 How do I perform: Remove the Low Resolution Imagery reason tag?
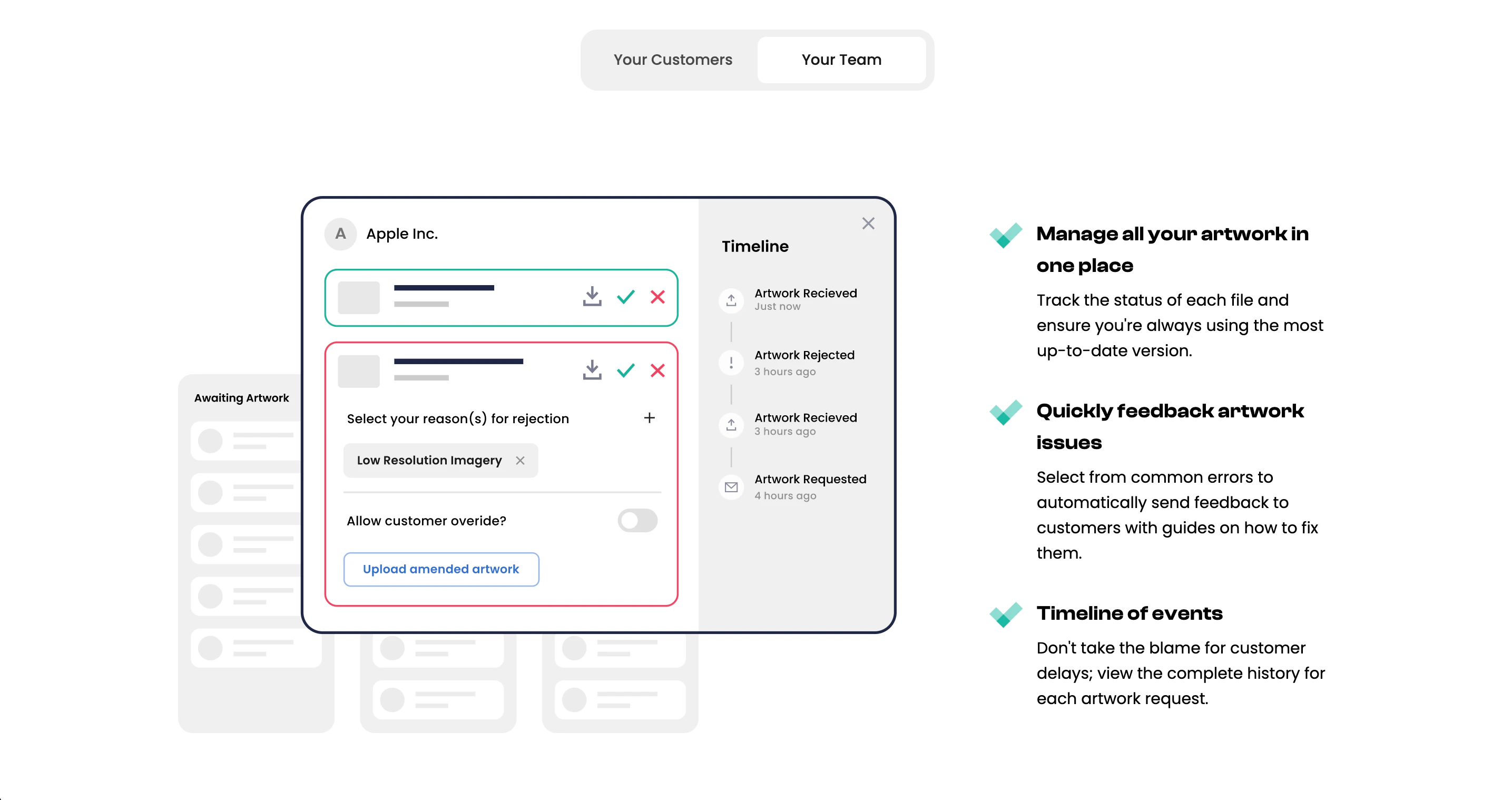(520, 461)
